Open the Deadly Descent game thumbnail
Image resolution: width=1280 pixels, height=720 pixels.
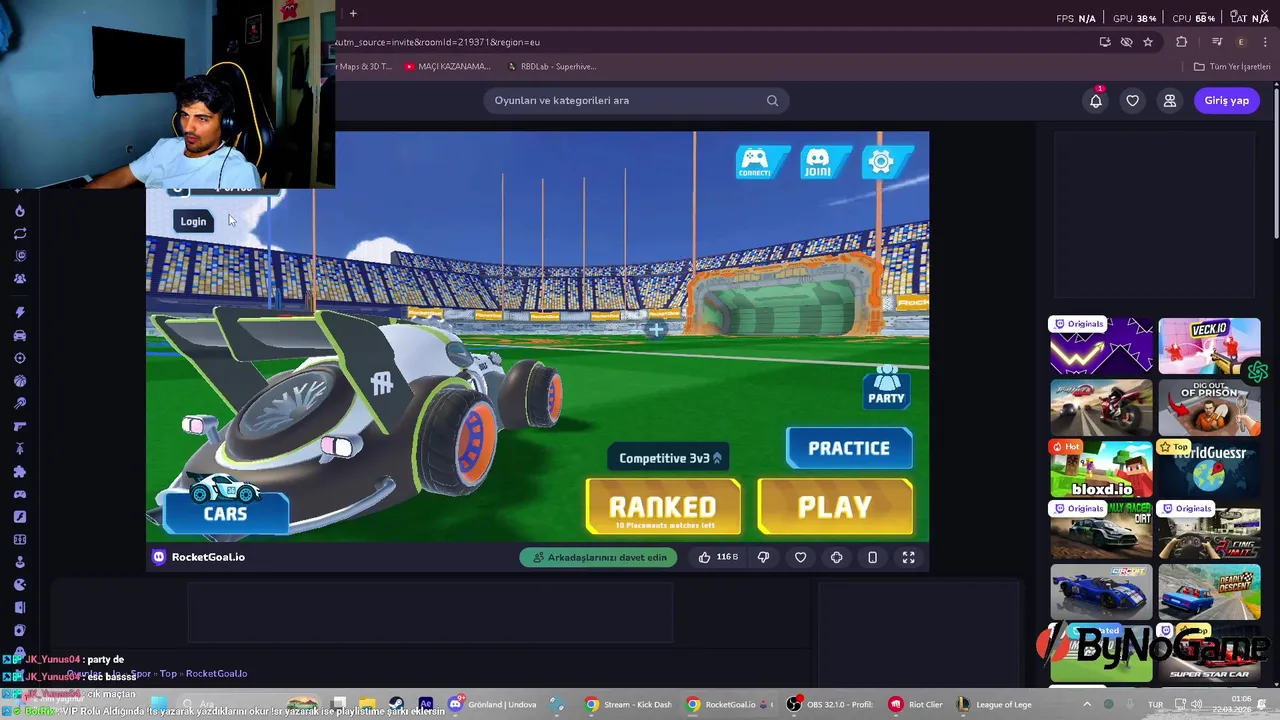coord(1209,592)
